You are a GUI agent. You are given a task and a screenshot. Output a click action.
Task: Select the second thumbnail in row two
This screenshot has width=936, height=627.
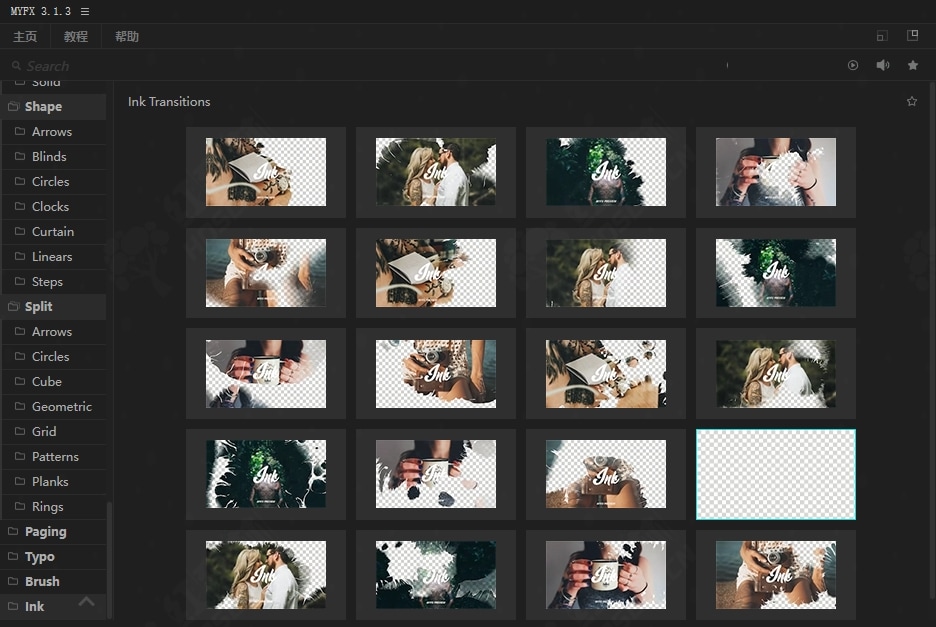(436, 273)
